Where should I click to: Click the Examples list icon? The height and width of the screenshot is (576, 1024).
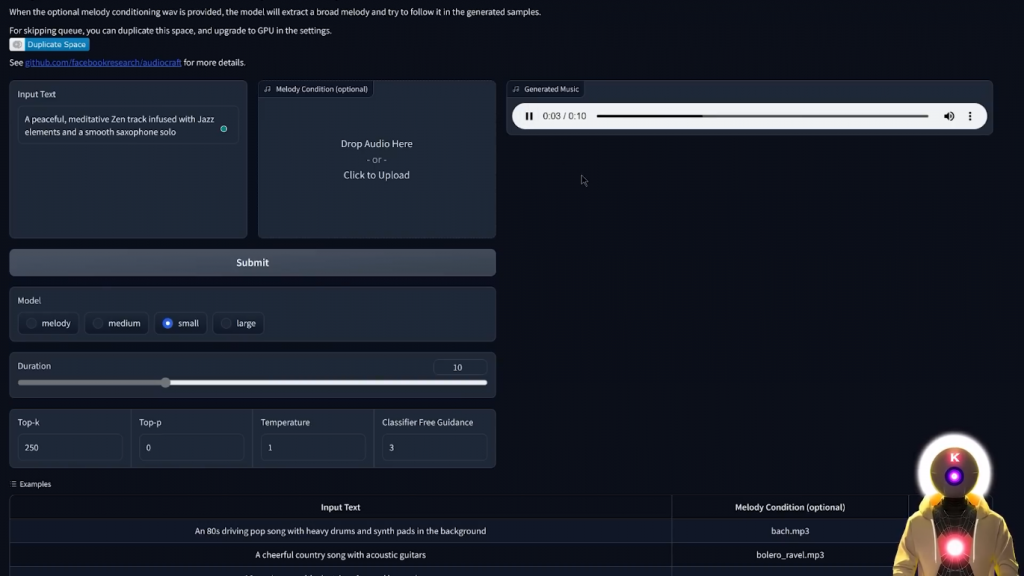click(14, 484)
